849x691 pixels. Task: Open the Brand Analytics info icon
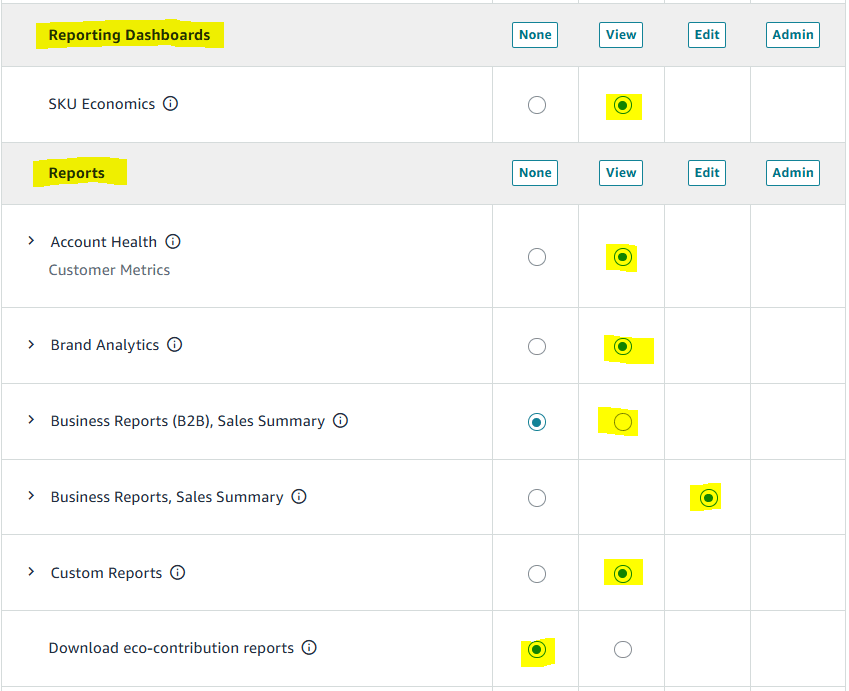click(175, 345)
